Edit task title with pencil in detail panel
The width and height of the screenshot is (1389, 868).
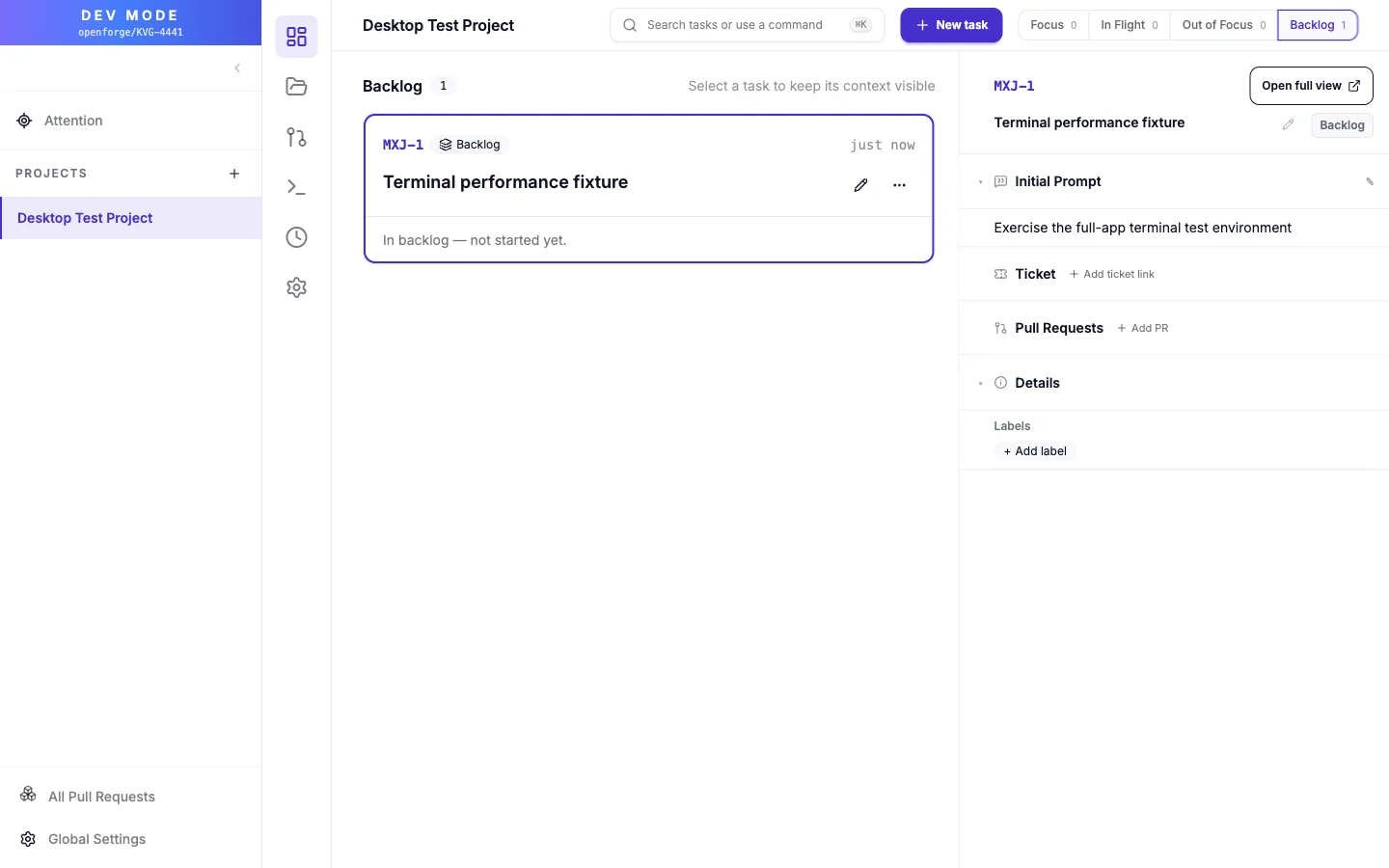[x=1288, y=124]
